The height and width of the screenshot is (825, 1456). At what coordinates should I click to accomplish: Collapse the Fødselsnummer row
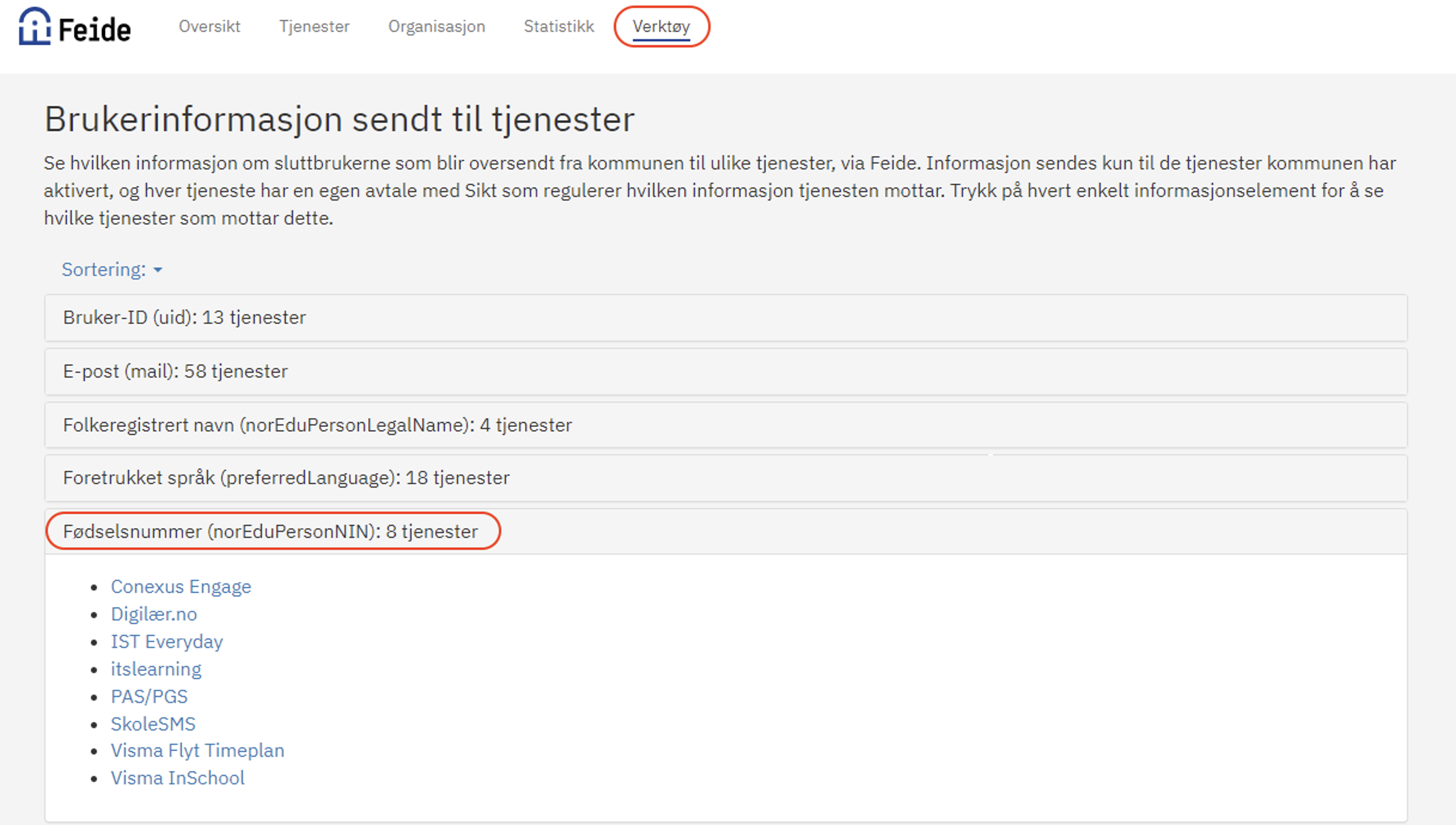click(726, 532)
